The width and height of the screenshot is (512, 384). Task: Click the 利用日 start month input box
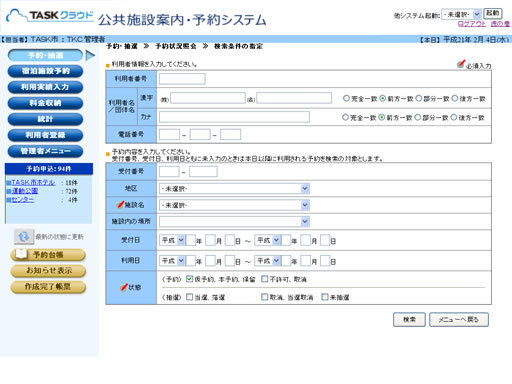[210, 261]
